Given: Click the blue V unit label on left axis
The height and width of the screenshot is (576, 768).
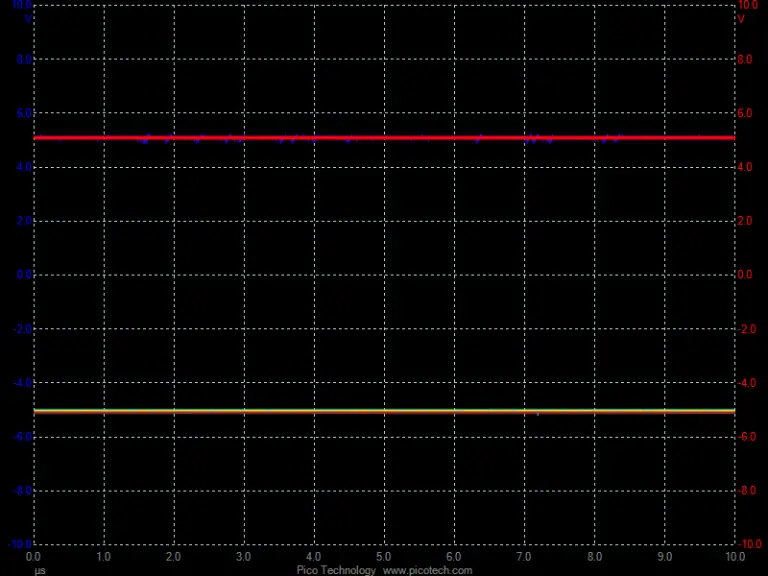Looking at the screenshot, I should (x=28, y=19).
